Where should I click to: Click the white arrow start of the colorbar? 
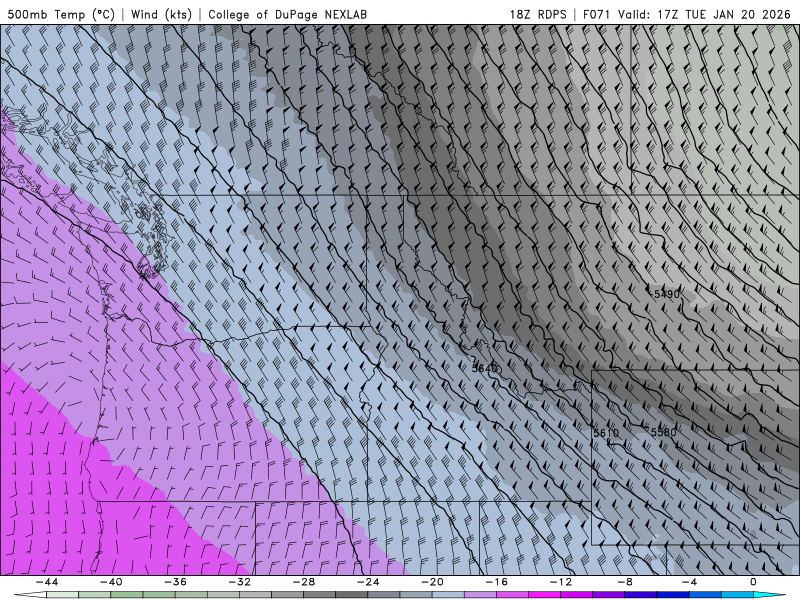coord(31,595)
